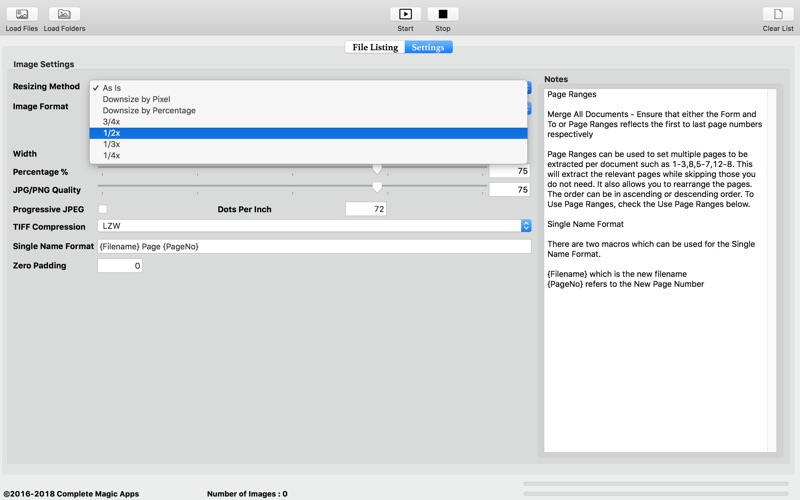Switch to the File Listing tab
The image size is (800, 500).
pos(375,47)
